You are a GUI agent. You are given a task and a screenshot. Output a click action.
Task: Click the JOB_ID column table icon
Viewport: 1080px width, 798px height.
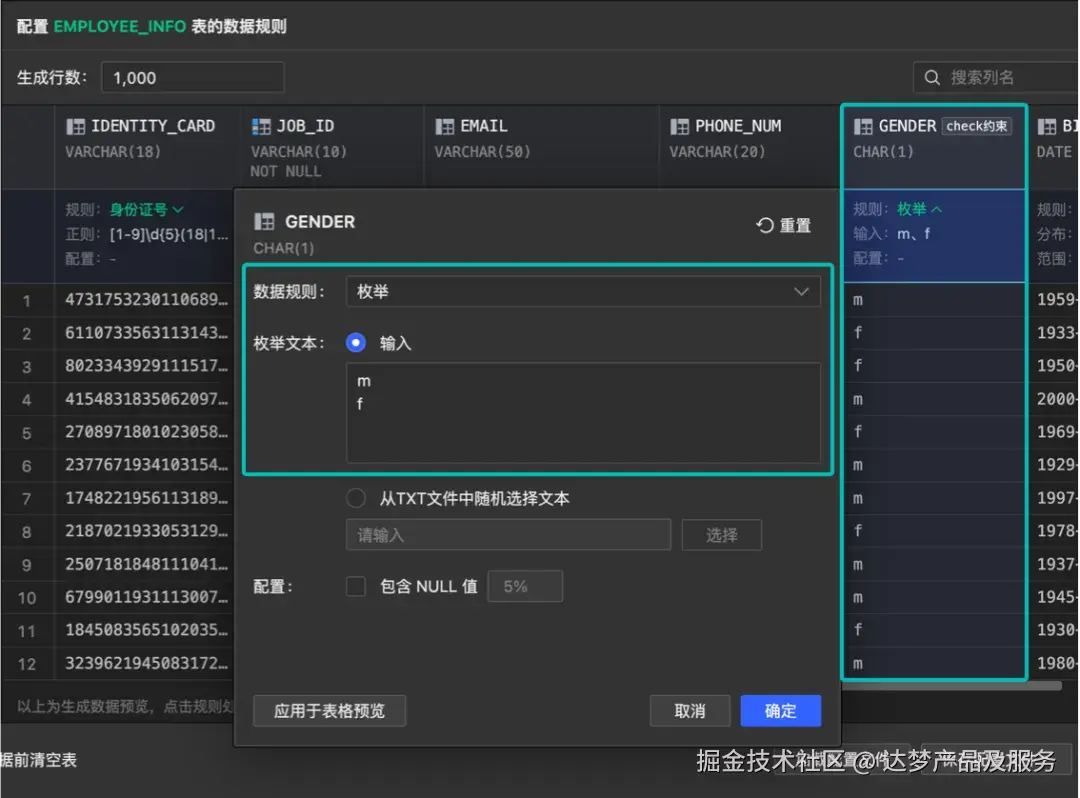pos(261,126)
